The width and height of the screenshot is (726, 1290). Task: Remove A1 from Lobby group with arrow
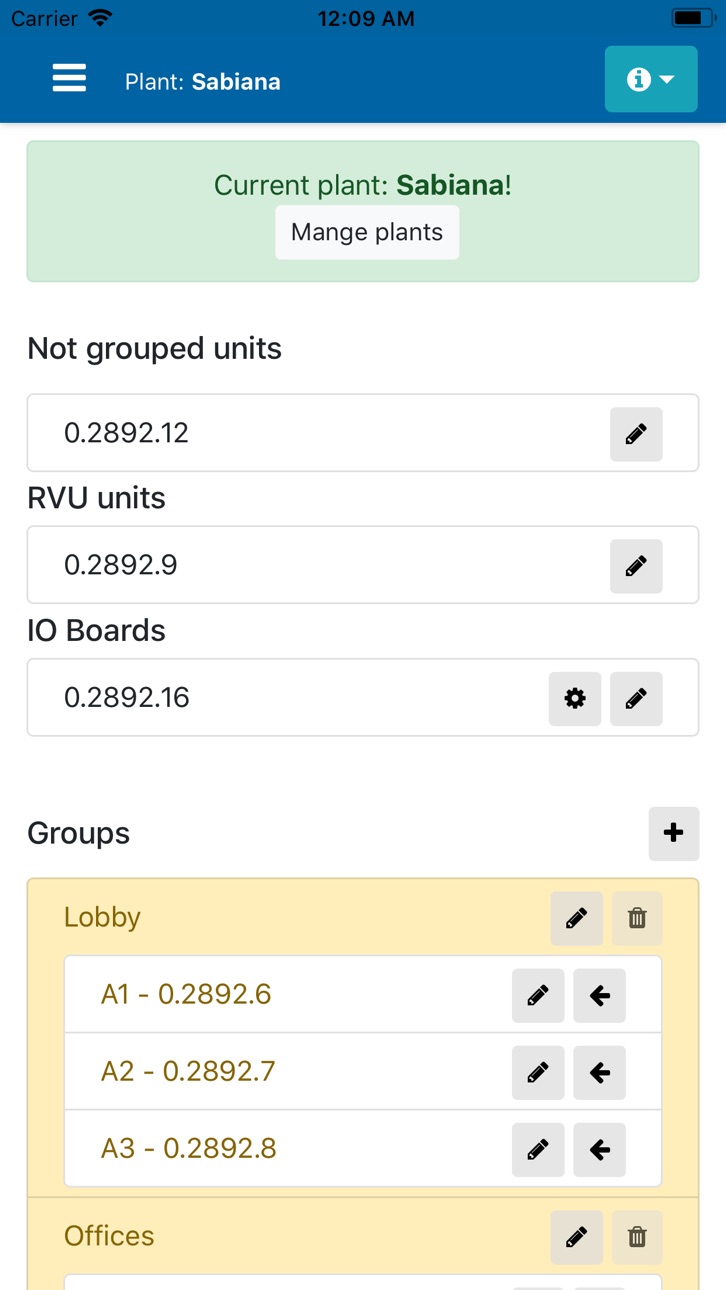599,996
